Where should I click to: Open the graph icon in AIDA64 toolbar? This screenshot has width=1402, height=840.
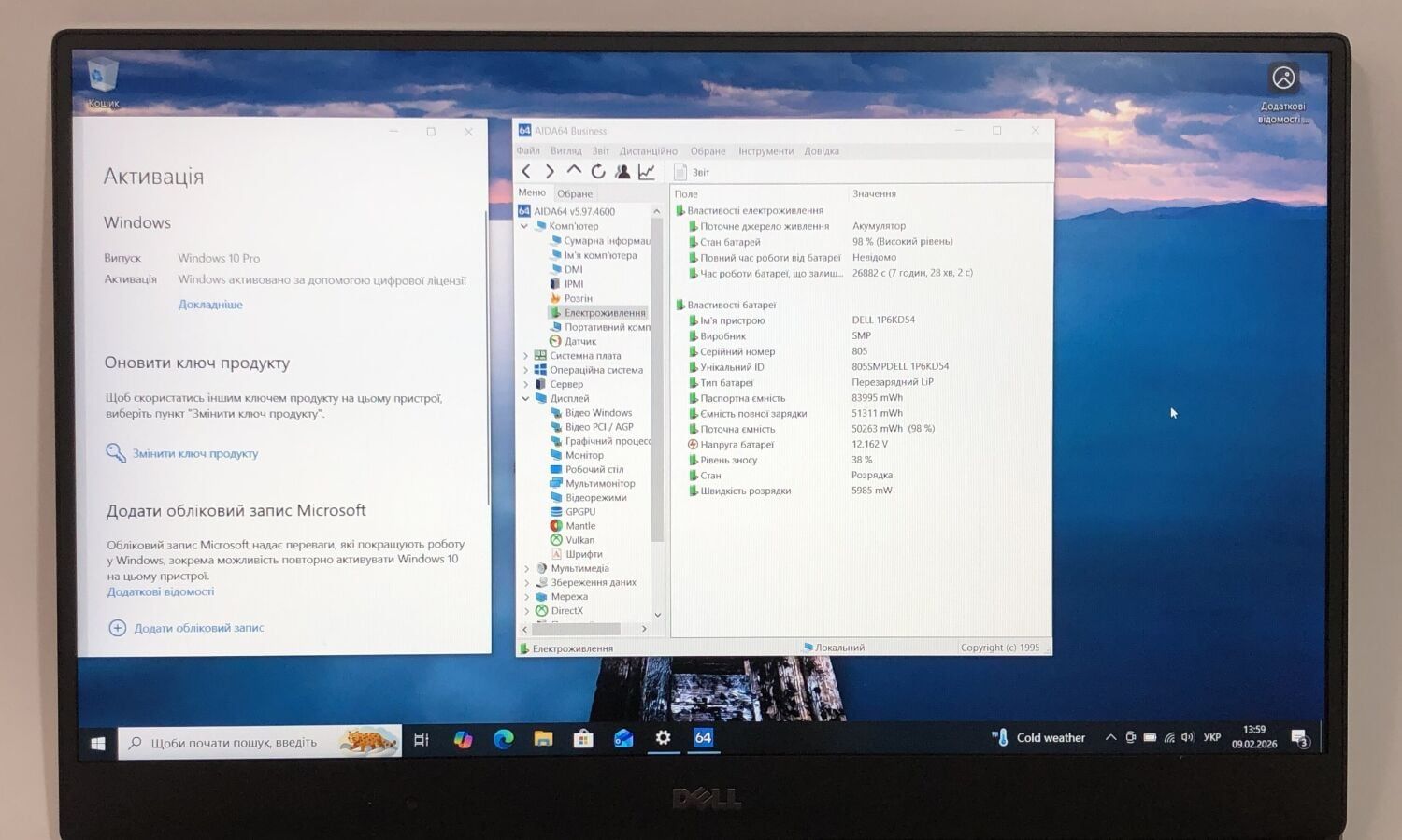(x=647, y=172)
